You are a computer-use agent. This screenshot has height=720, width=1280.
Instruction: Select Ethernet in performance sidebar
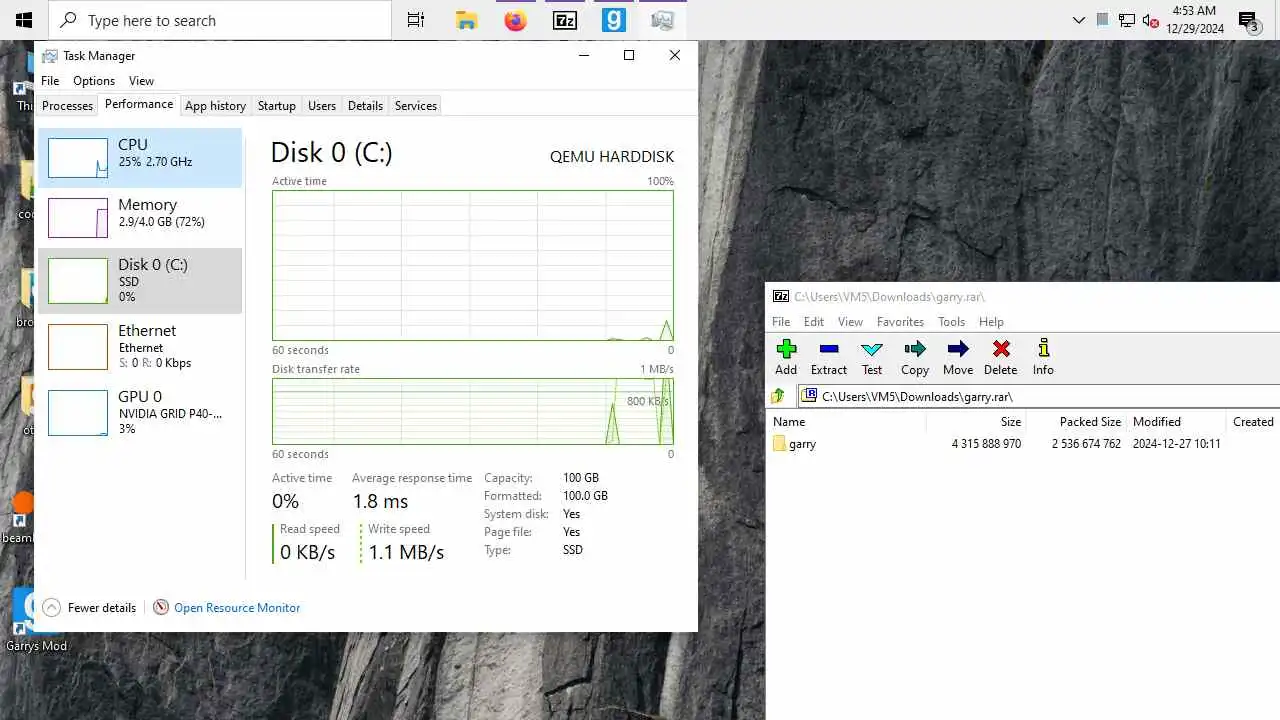pos(140,346)
